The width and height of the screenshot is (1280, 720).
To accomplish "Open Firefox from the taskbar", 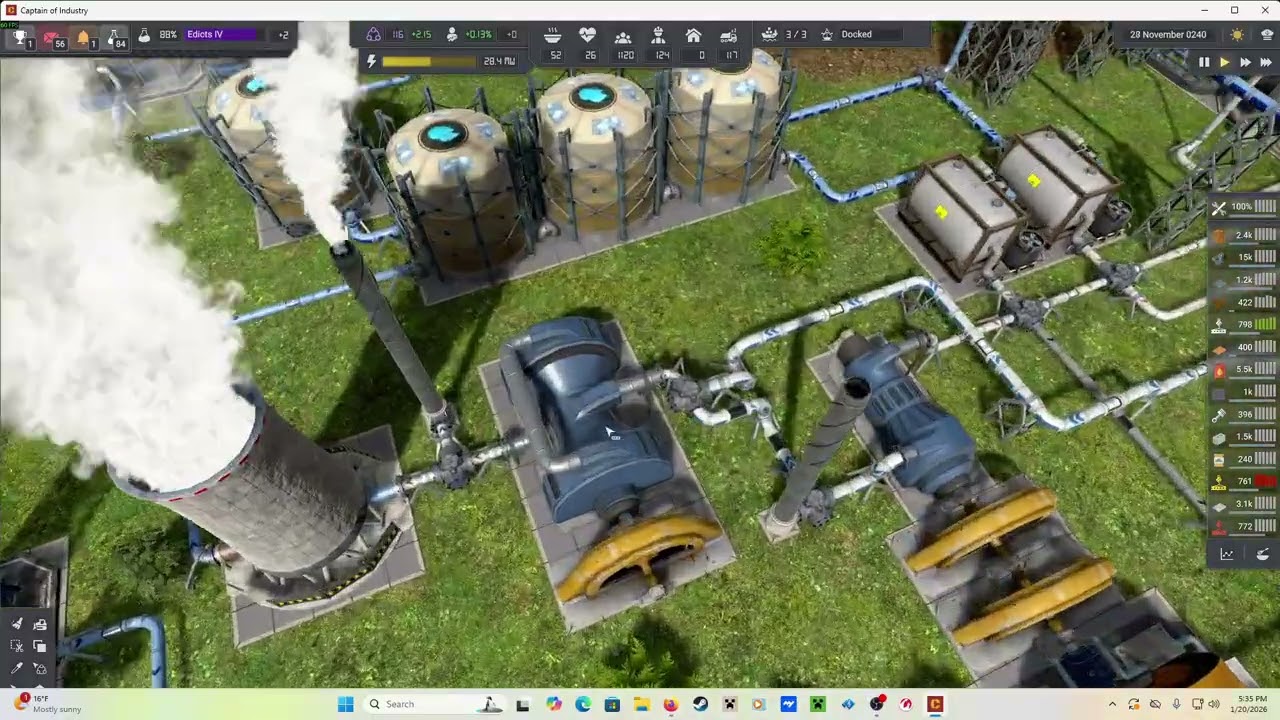I will [x=670, y=704].
